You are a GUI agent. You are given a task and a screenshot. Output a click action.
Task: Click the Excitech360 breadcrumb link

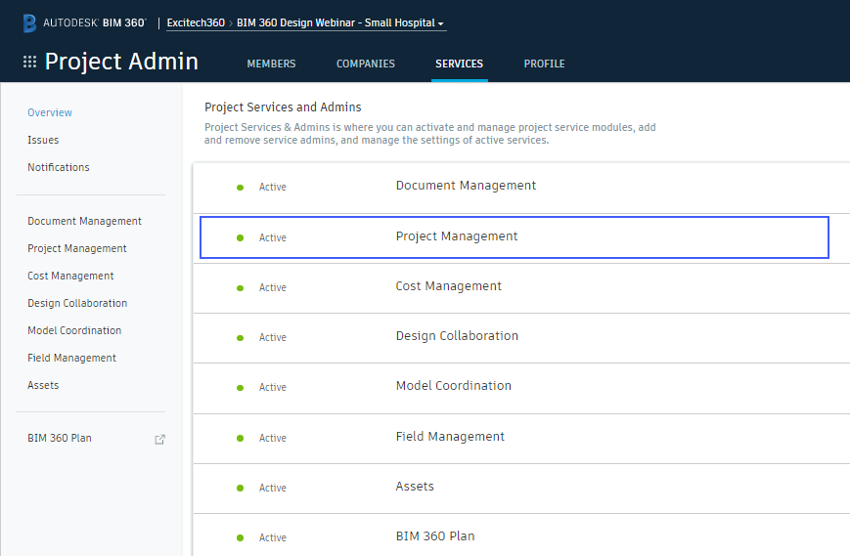click(x=196, y=23)
